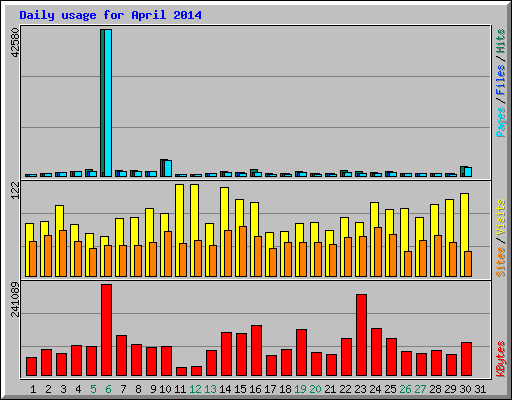Click green weekend day label 5
Screen dimensions: 512x400
pos(93,389)
